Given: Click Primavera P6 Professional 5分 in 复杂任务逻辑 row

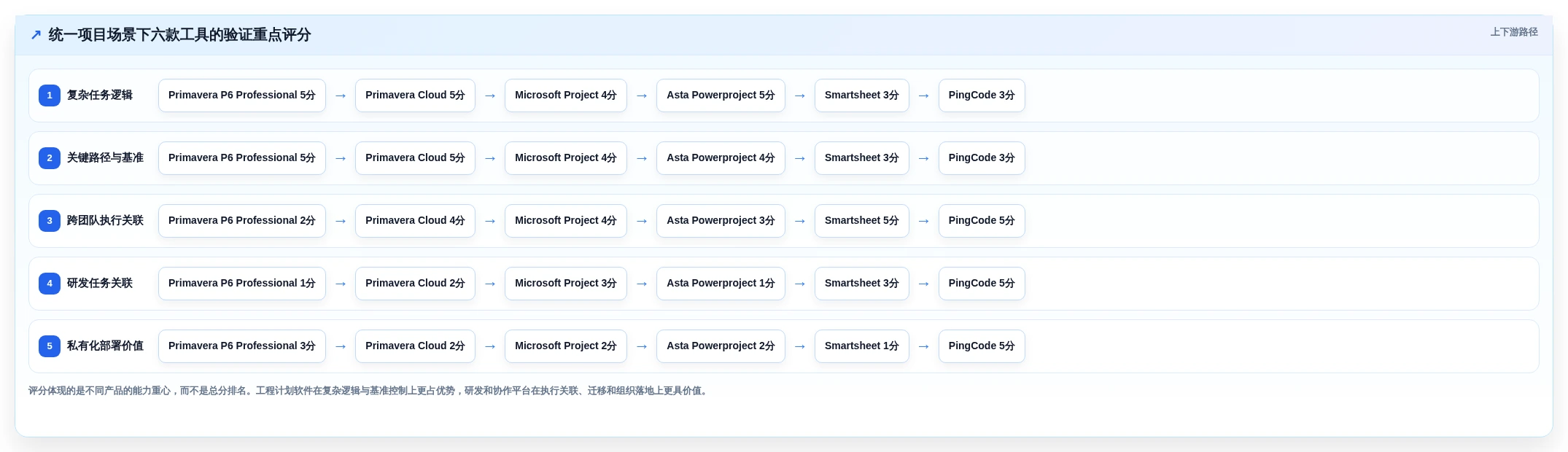Looking at the screenshot, I should (x=242, y=96).
